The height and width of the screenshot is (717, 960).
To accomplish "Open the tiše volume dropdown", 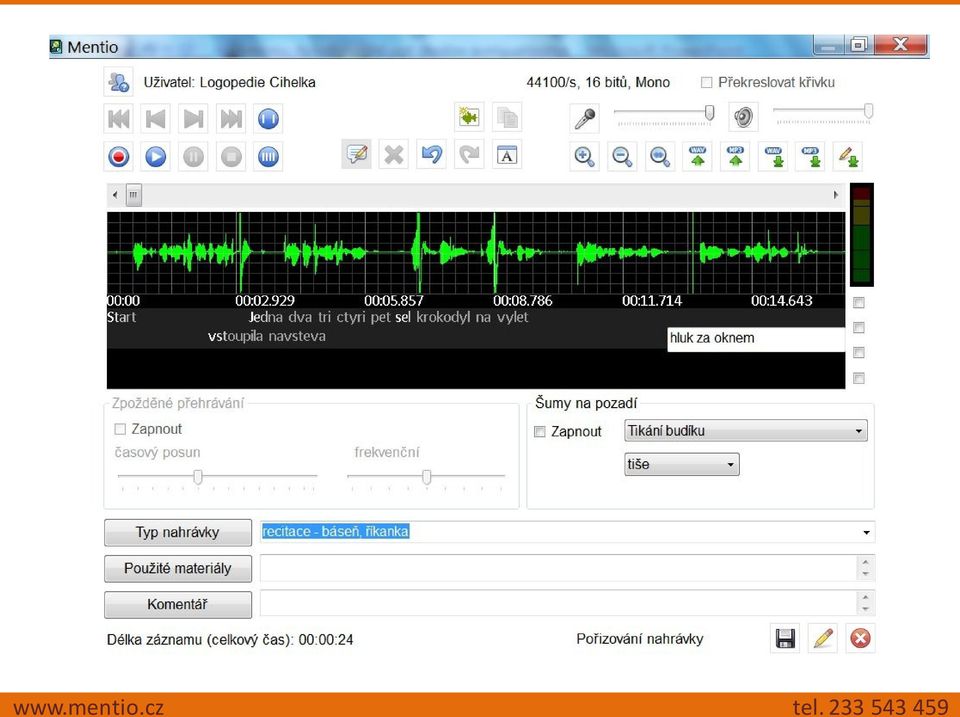I will tap(681, 464).
